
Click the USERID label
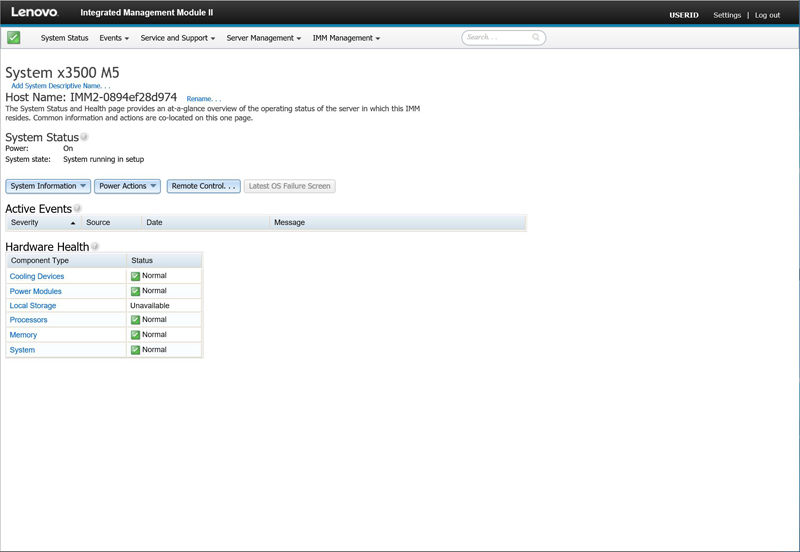(684, 15)
